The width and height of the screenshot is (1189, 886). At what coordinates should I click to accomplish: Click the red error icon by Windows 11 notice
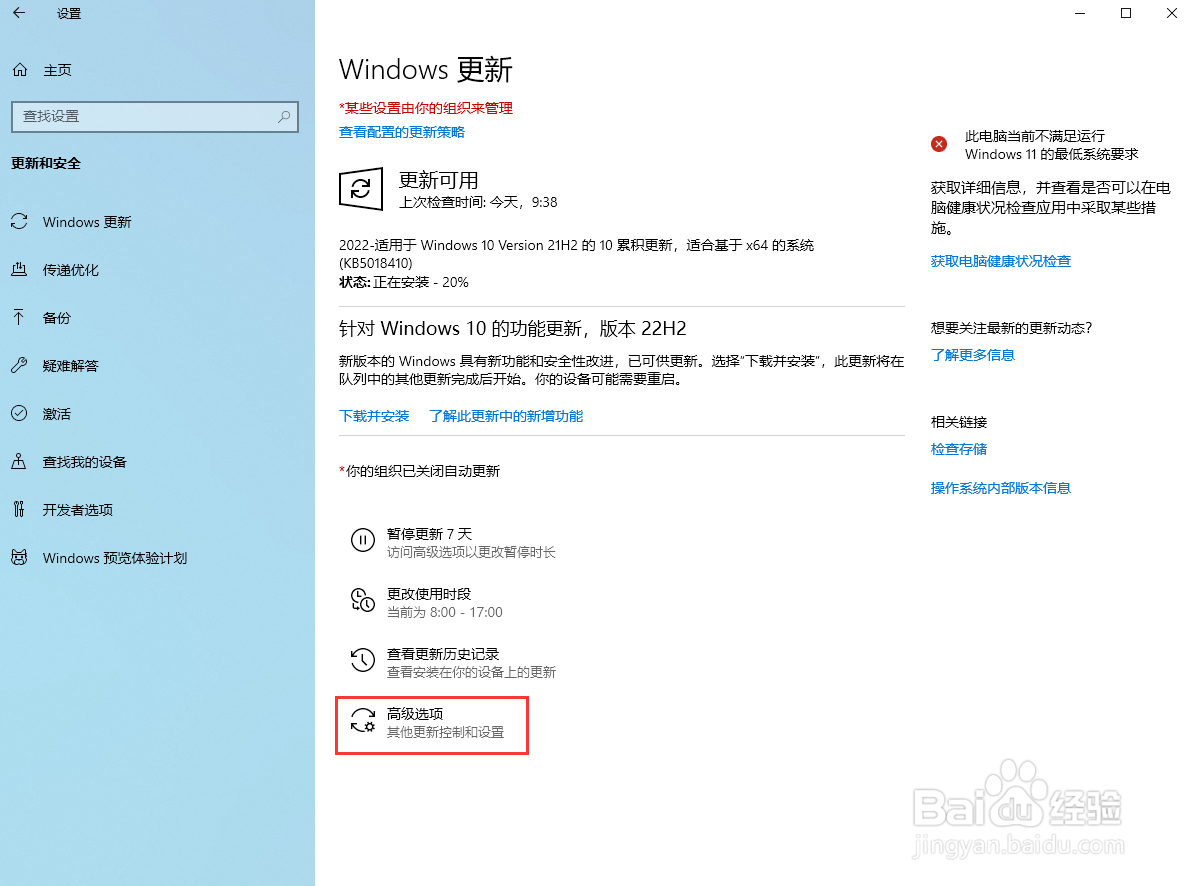point(939,144)
